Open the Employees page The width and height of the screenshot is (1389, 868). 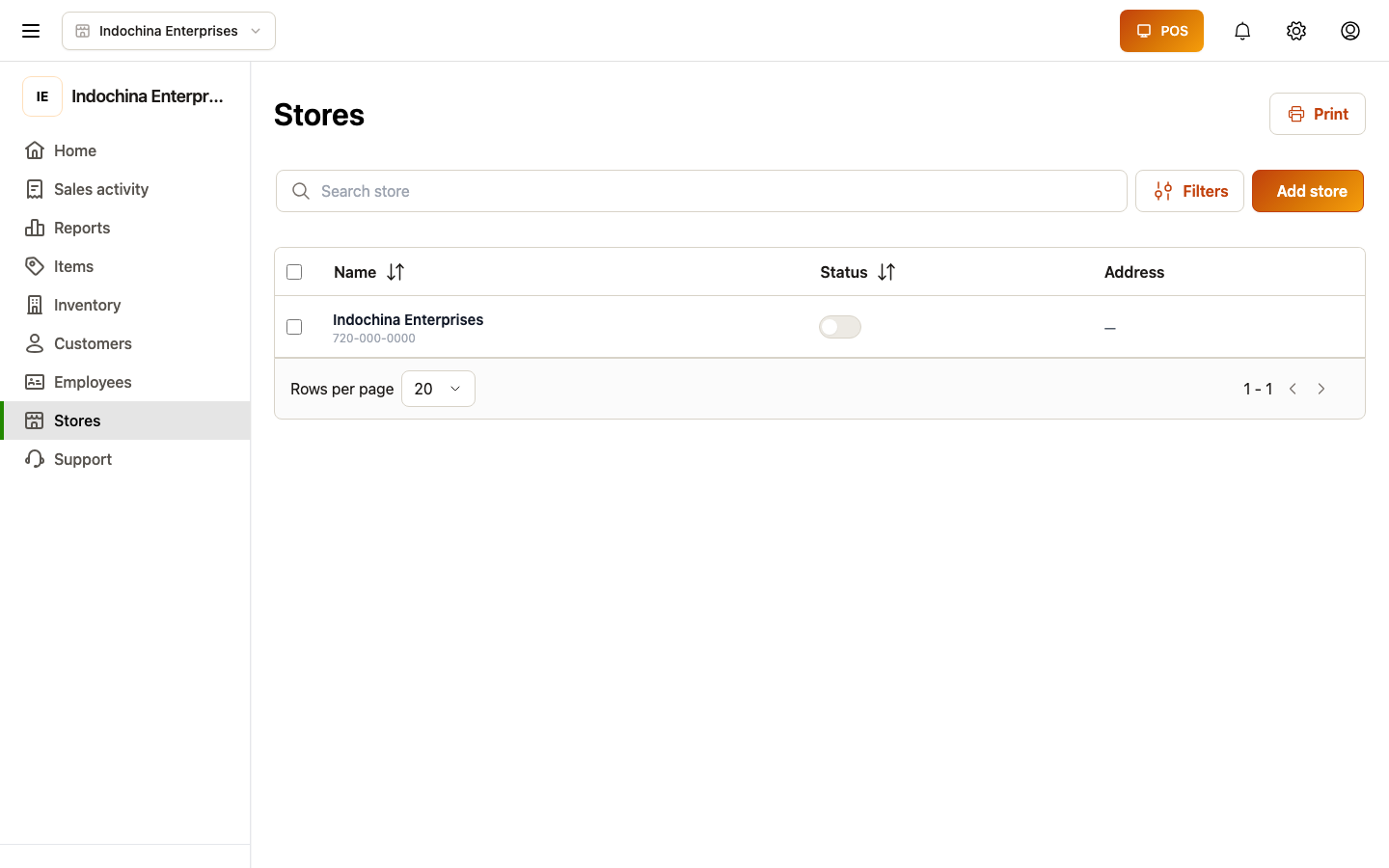pos(125,382)
